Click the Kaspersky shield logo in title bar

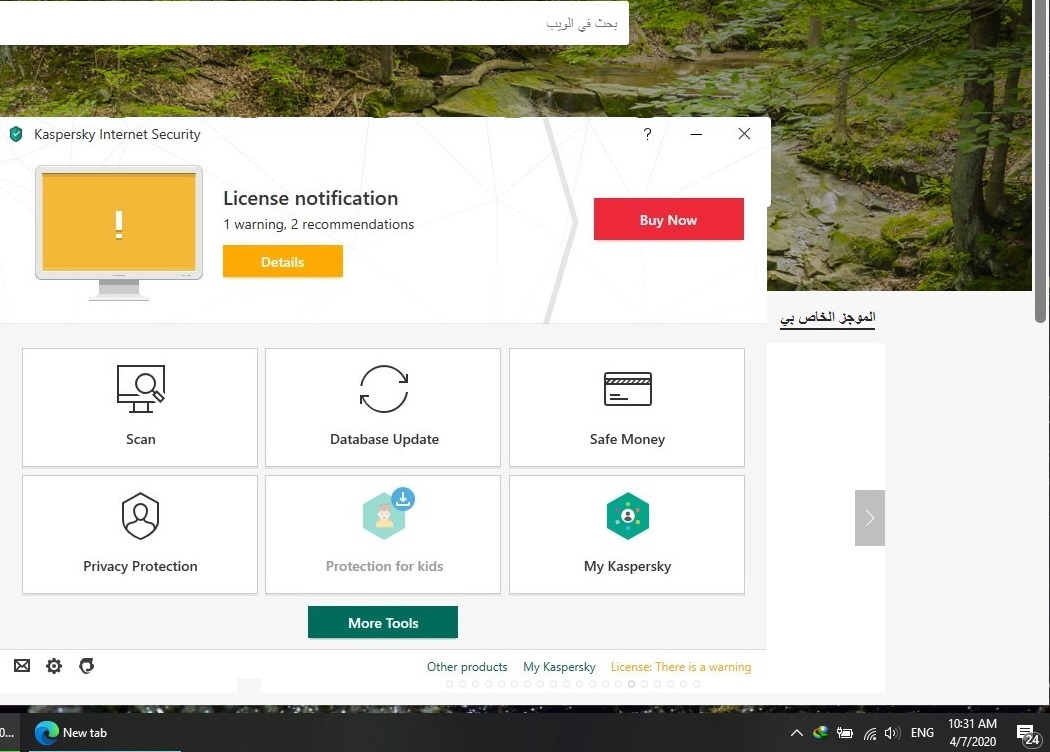(x=16, y=134)
